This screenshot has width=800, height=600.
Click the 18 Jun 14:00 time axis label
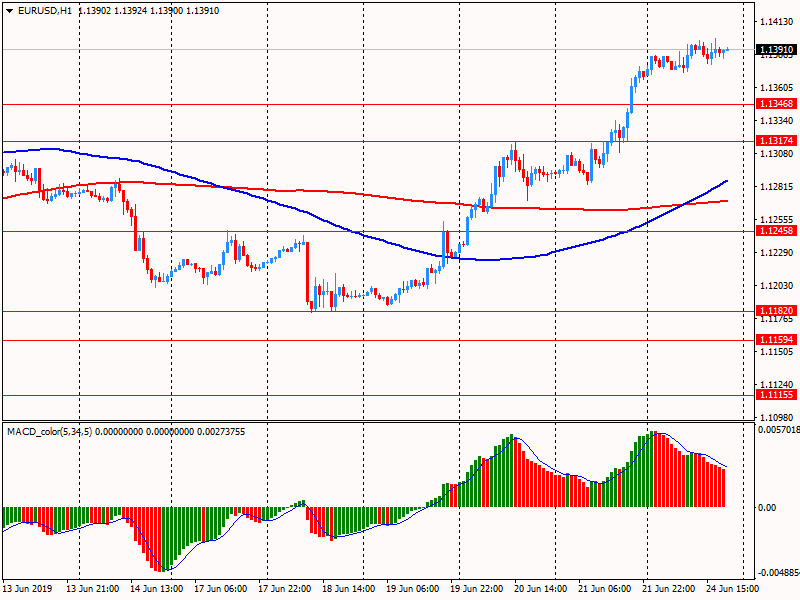[348, 588]
